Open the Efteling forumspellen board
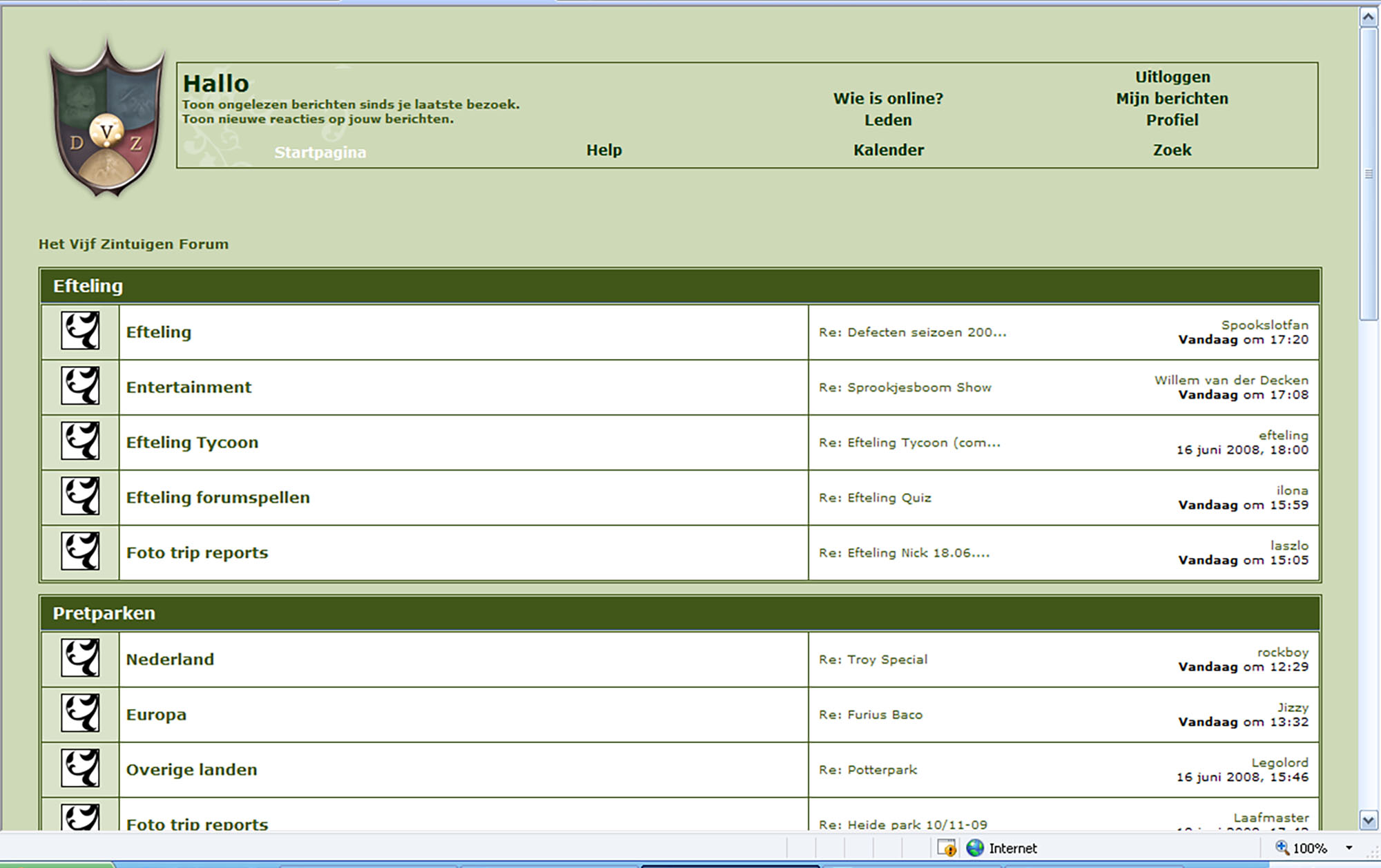Image resolution: width=1381 pixels, height=868 pixels. [x=218, y=498]
